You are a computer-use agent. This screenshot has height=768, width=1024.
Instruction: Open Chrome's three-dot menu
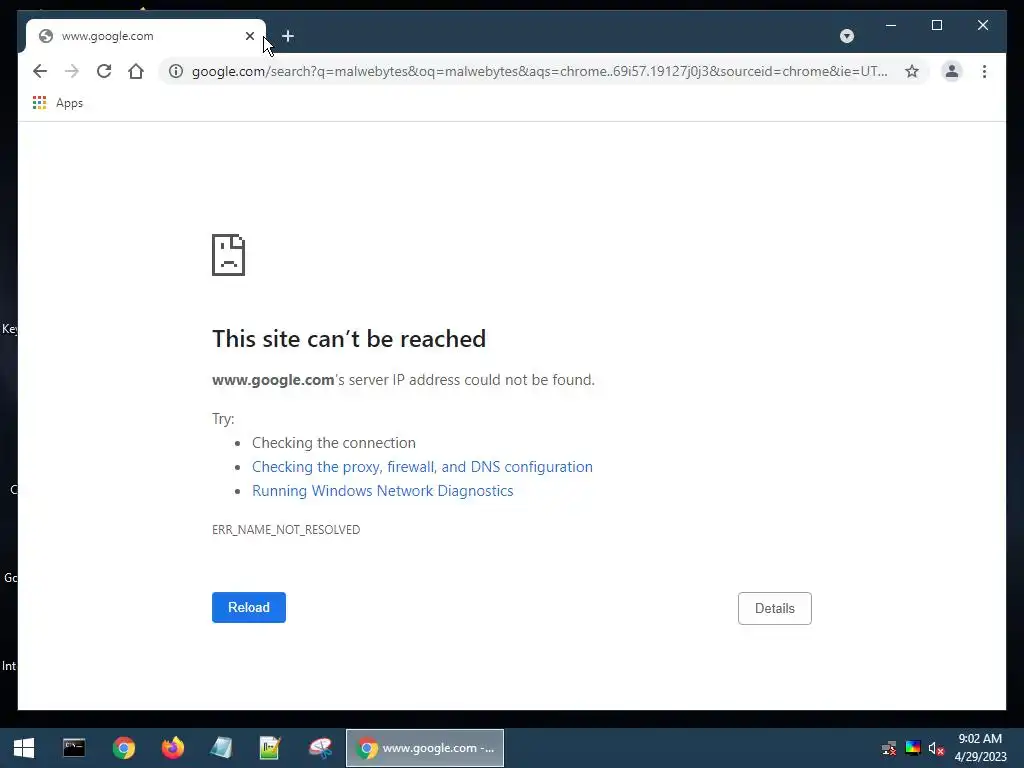pos(984,71)
